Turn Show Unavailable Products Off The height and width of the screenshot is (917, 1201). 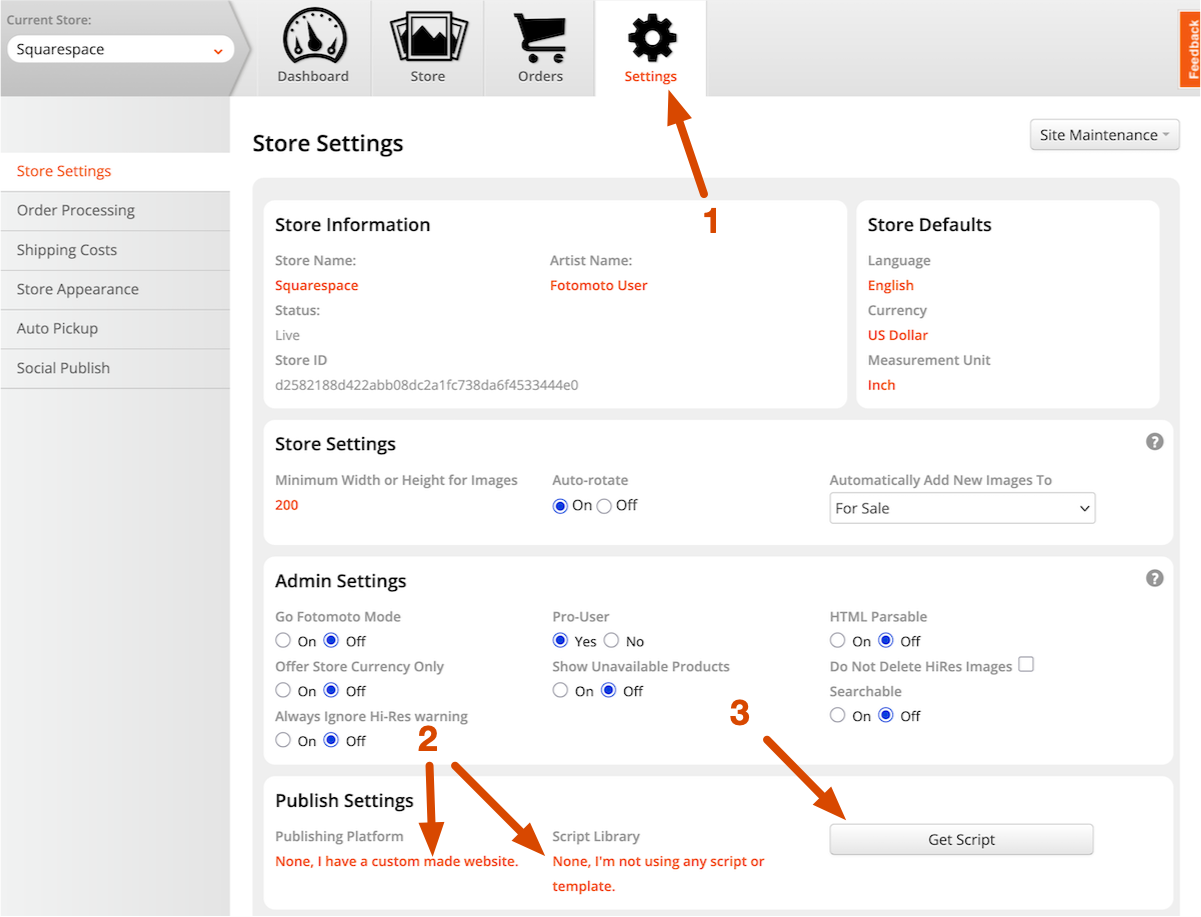tap(609, 690)
